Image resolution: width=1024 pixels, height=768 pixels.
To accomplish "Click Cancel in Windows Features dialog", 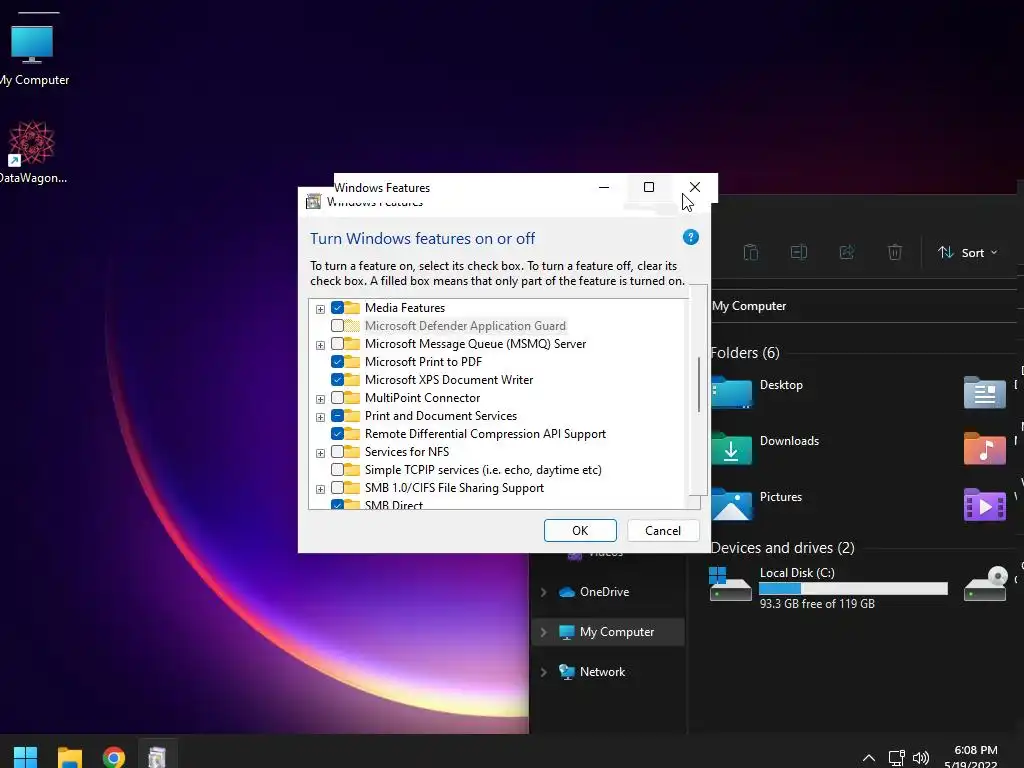I will click(x=663, y=530).
